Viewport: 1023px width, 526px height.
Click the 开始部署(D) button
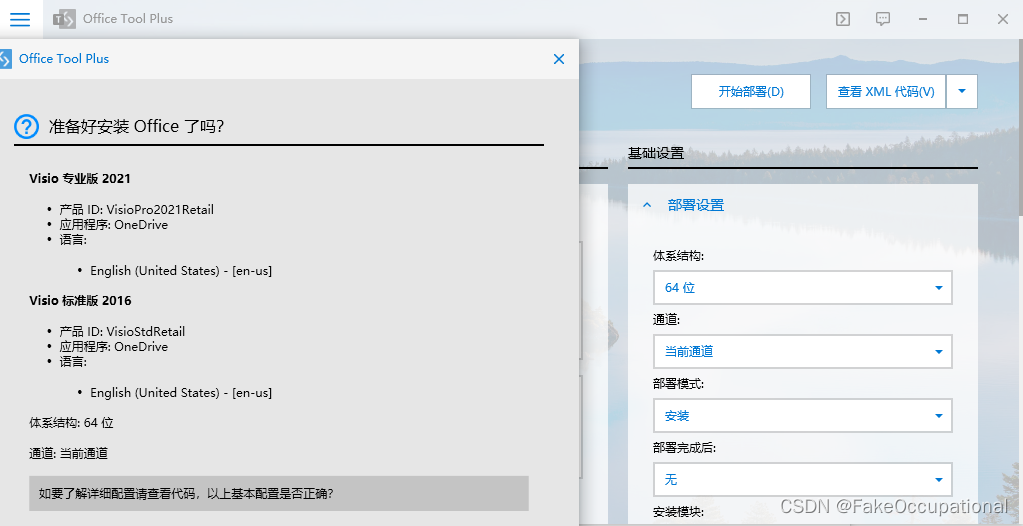[751, 91]
